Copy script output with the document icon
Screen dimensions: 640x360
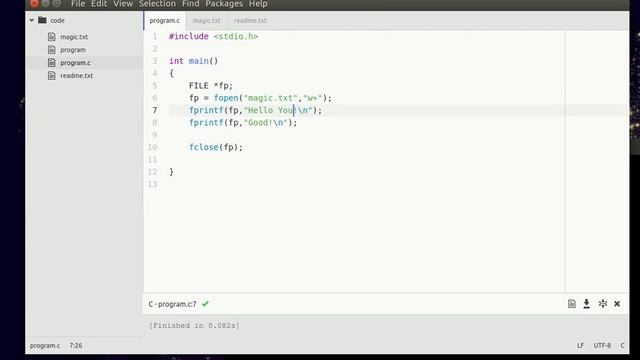click(x=571, y=304)
